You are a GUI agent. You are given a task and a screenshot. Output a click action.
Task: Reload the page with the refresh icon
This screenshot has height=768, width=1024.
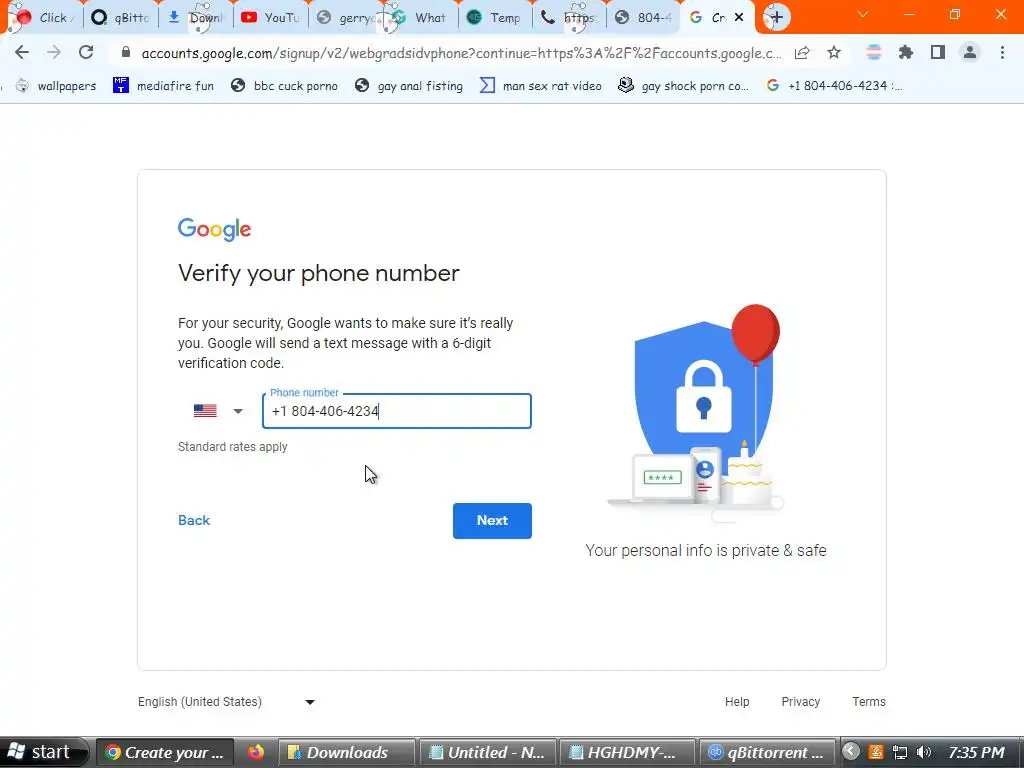pos(86,53)
